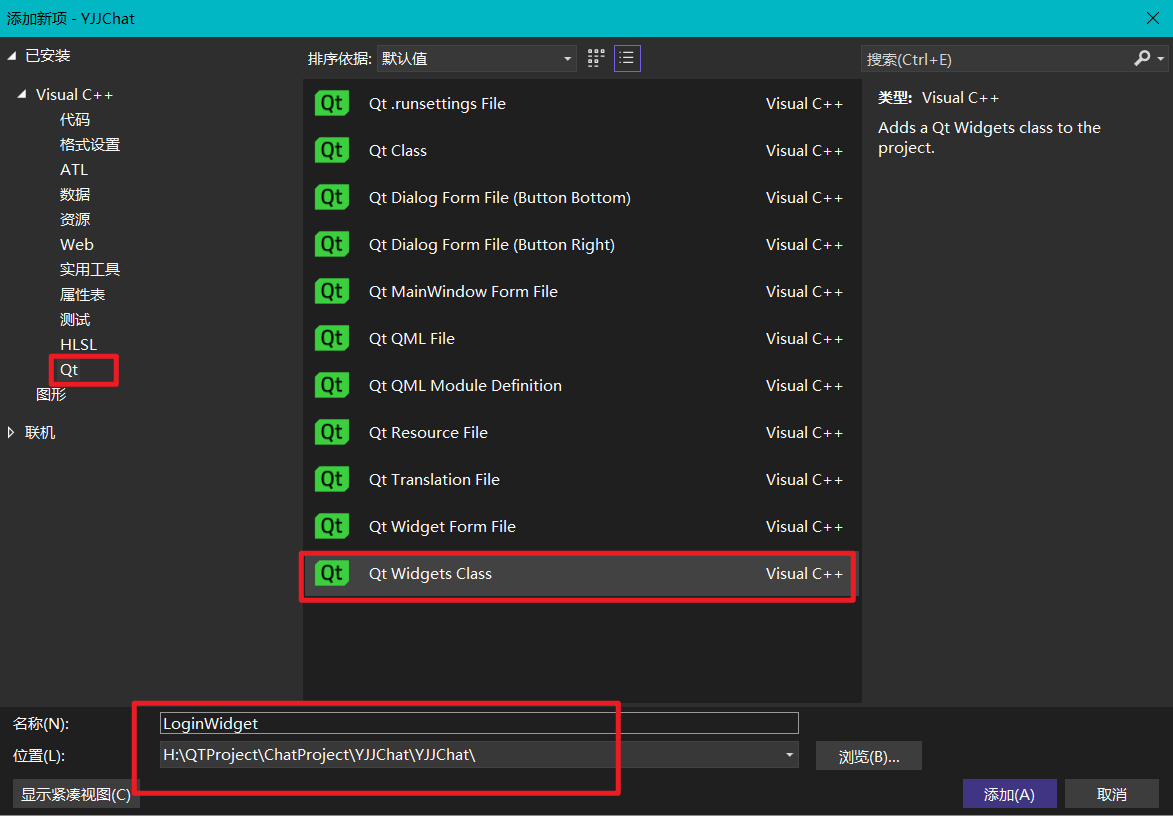1173x816 pixels.
Task: Click the search magnifier icon
Action: [1142, 58]
